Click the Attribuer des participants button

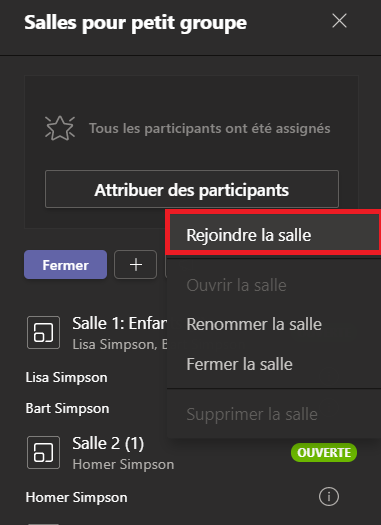(x=192, y=189)
